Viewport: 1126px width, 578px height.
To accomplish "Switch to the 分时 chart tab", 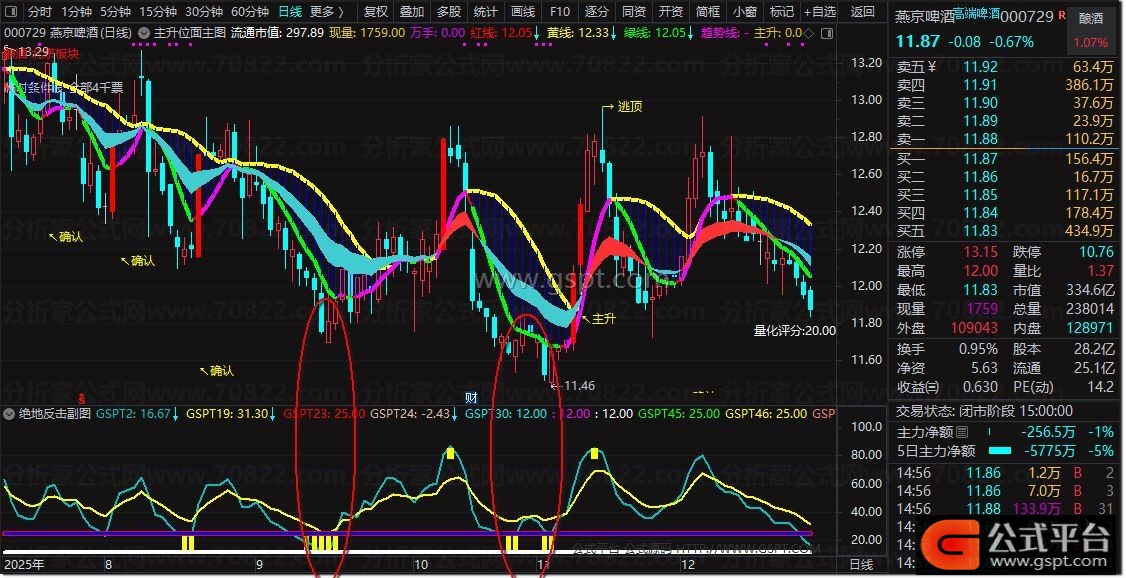I will 39,12.
